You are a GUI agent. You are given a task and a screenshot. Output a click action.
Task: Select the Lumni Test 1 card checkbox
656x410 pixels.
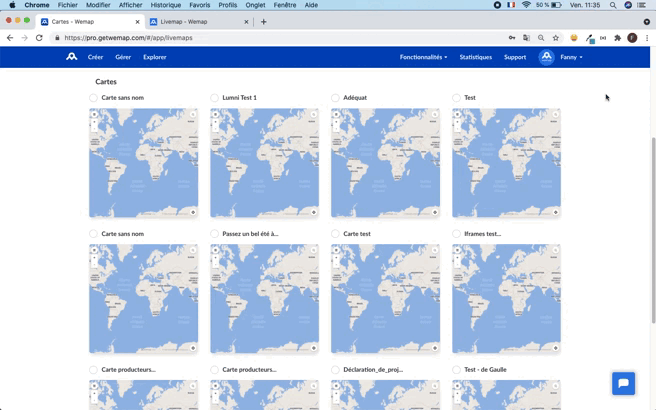pos(215,97)
